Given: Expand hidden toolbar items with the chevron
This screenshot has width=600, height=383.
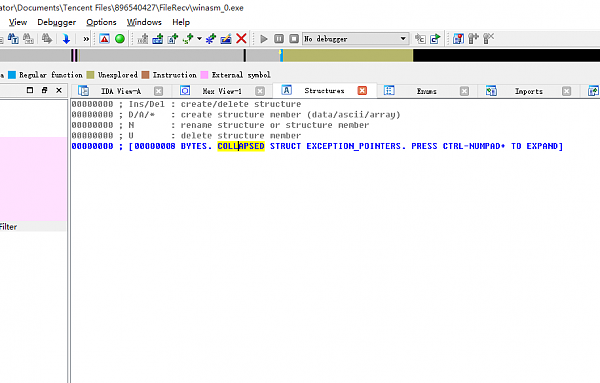Looking at the screenshot, I should 86,39.
